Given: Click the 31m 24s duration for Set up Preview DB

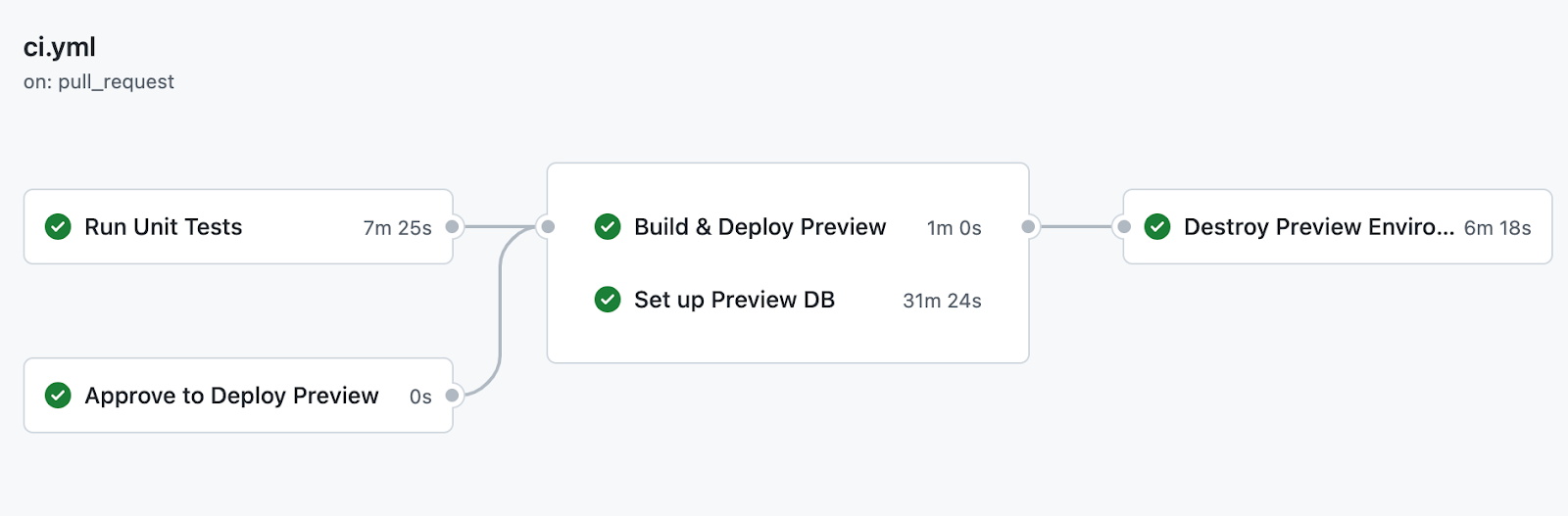Looking at the screenshot, I should pos(942,301).
